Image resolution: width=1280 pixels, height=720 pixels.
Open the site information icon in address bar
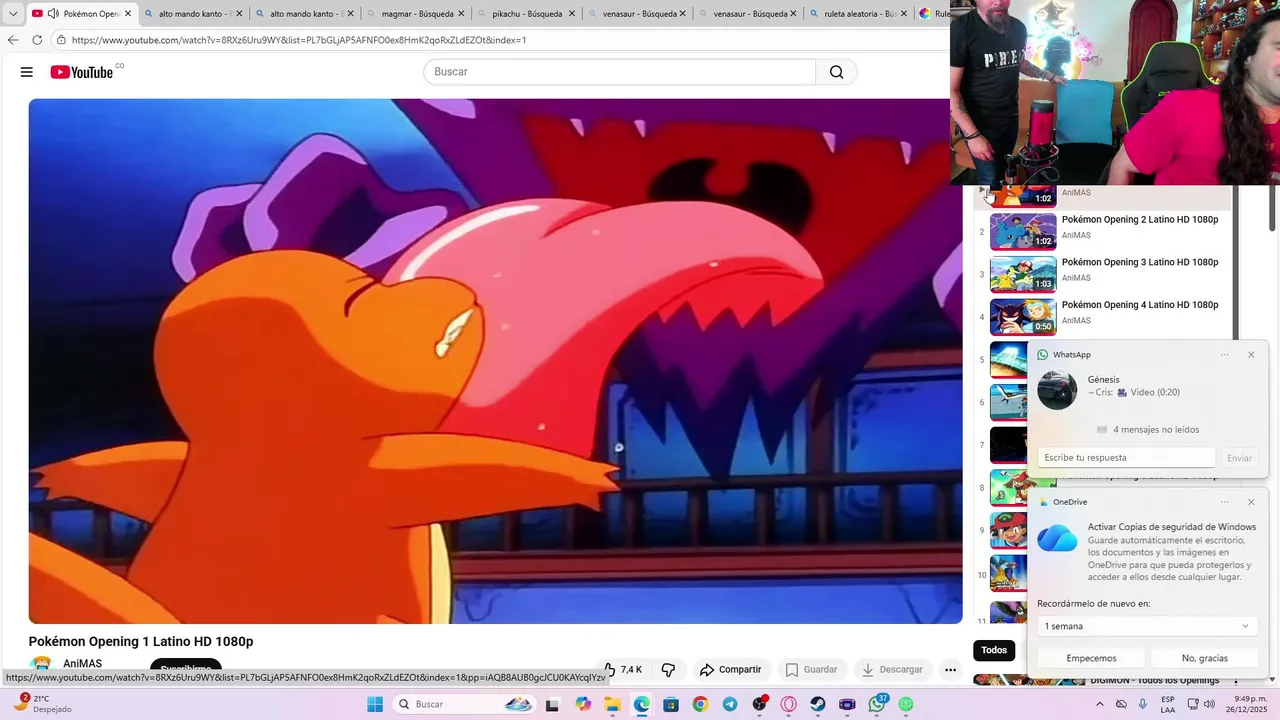pos(61,40)
